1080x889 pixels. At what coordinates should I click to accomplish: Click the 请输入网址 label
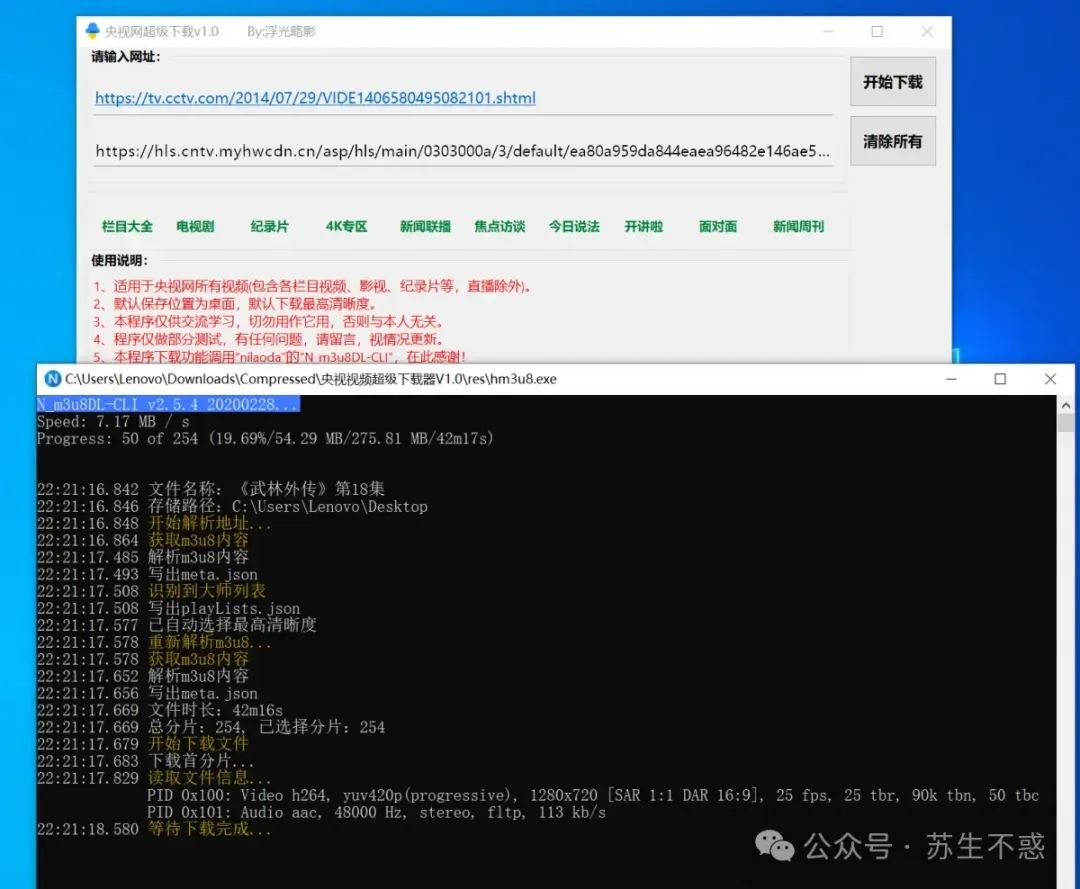click(125, 56)
